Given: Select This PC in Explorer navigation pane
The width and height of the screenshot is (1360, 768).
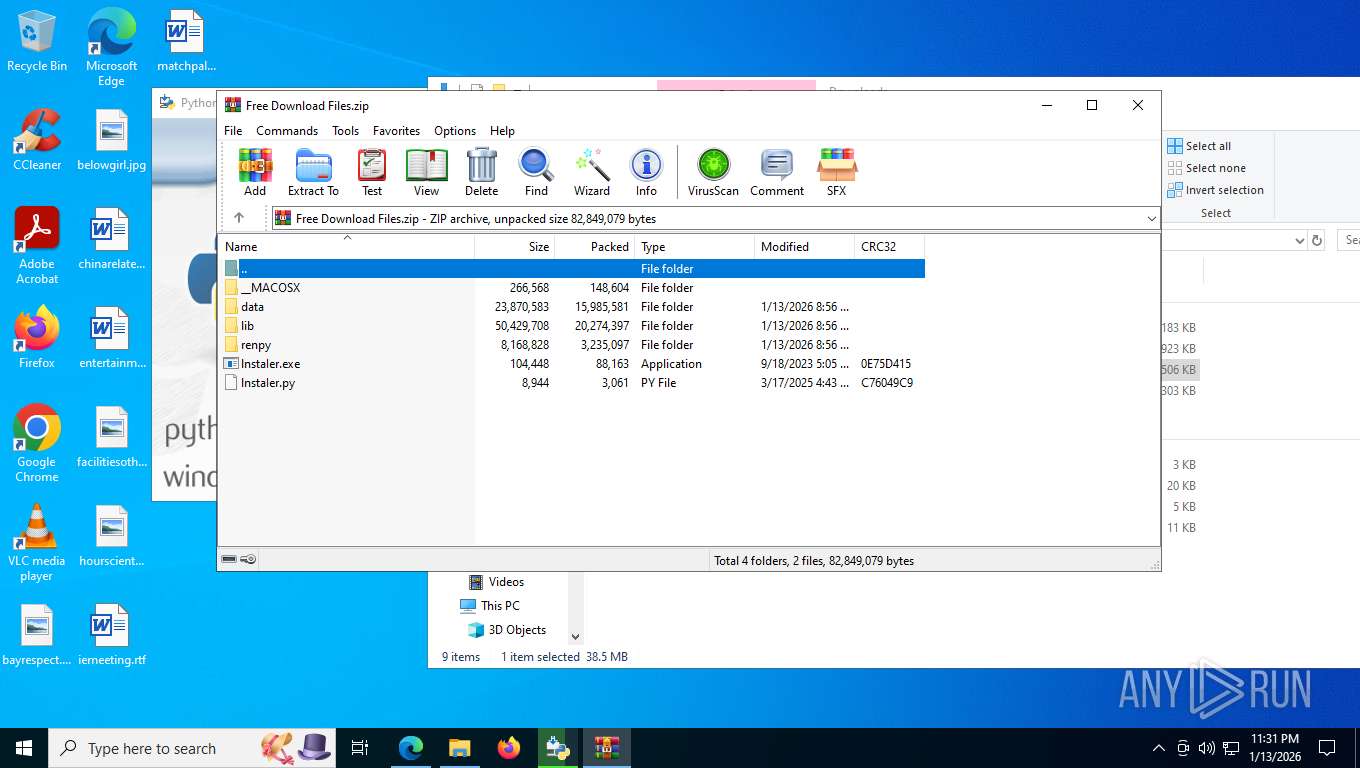Looking at the screenshot, I should (x=490, y=606).
